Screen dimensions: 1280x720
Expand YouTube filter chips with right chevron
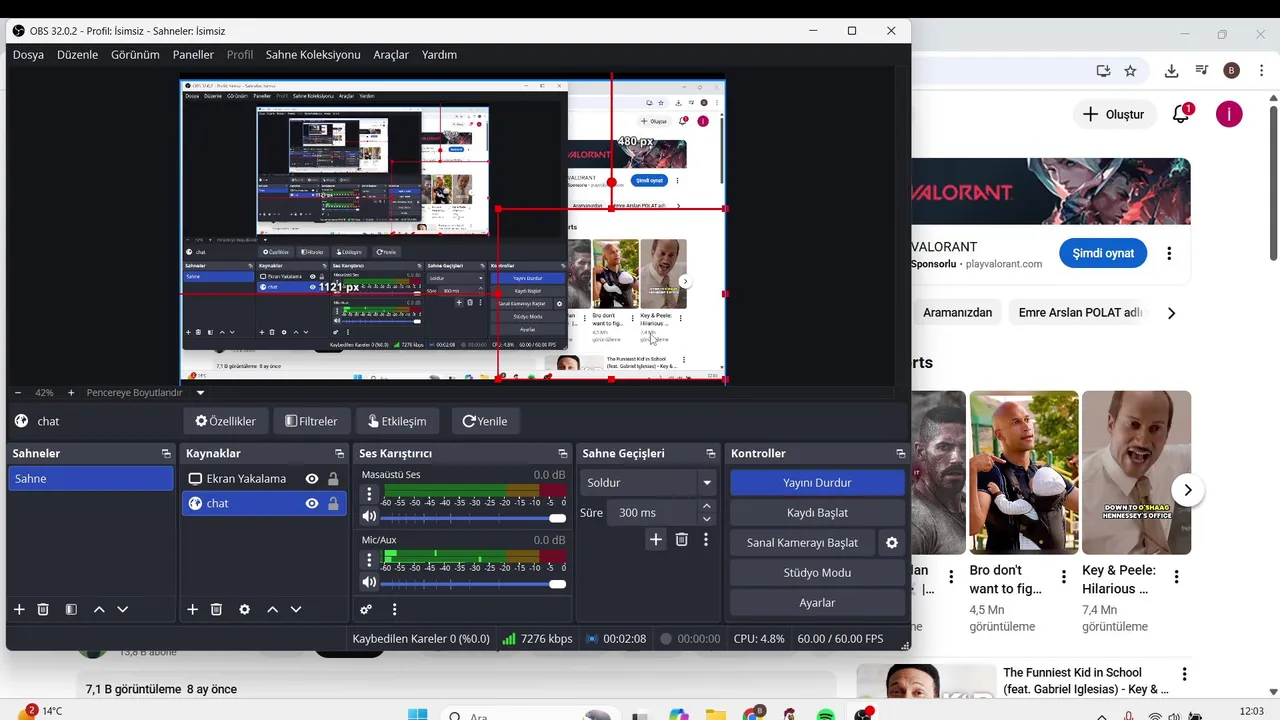(x=1171, y=313)
